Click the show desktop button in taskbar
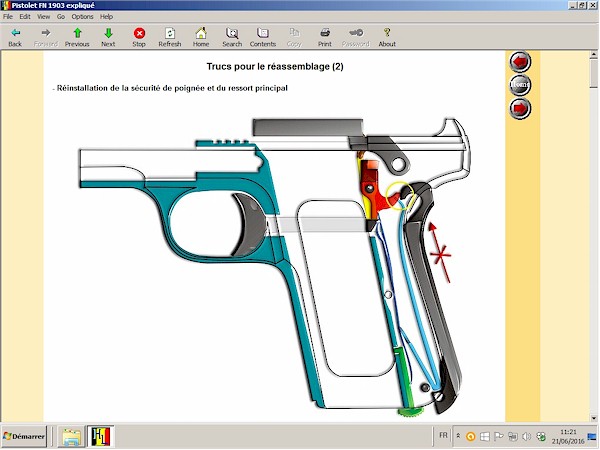This screenshot has width=600, height=450. pos(592,436)
